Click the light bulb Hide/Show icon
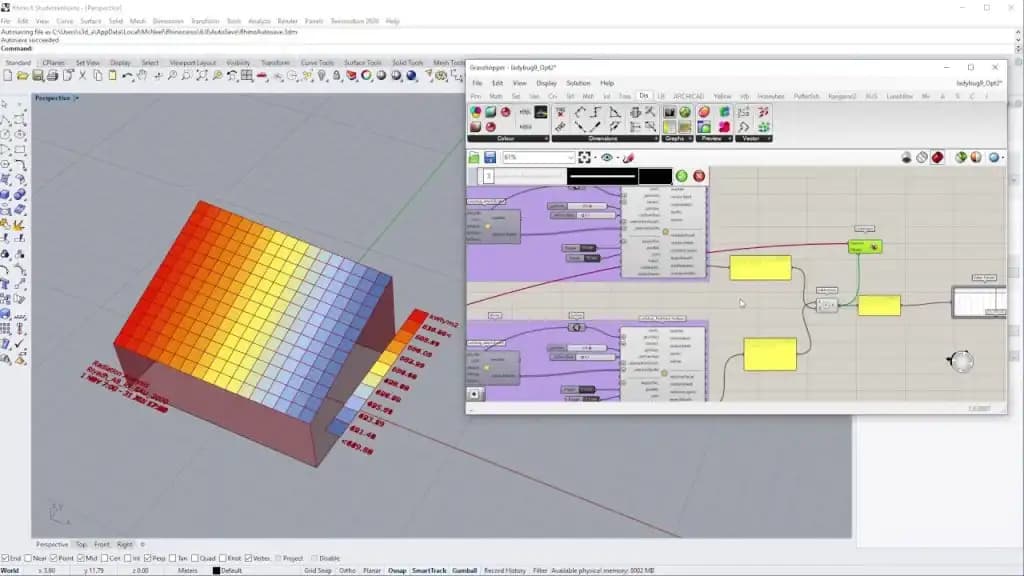 coord(322,76)
